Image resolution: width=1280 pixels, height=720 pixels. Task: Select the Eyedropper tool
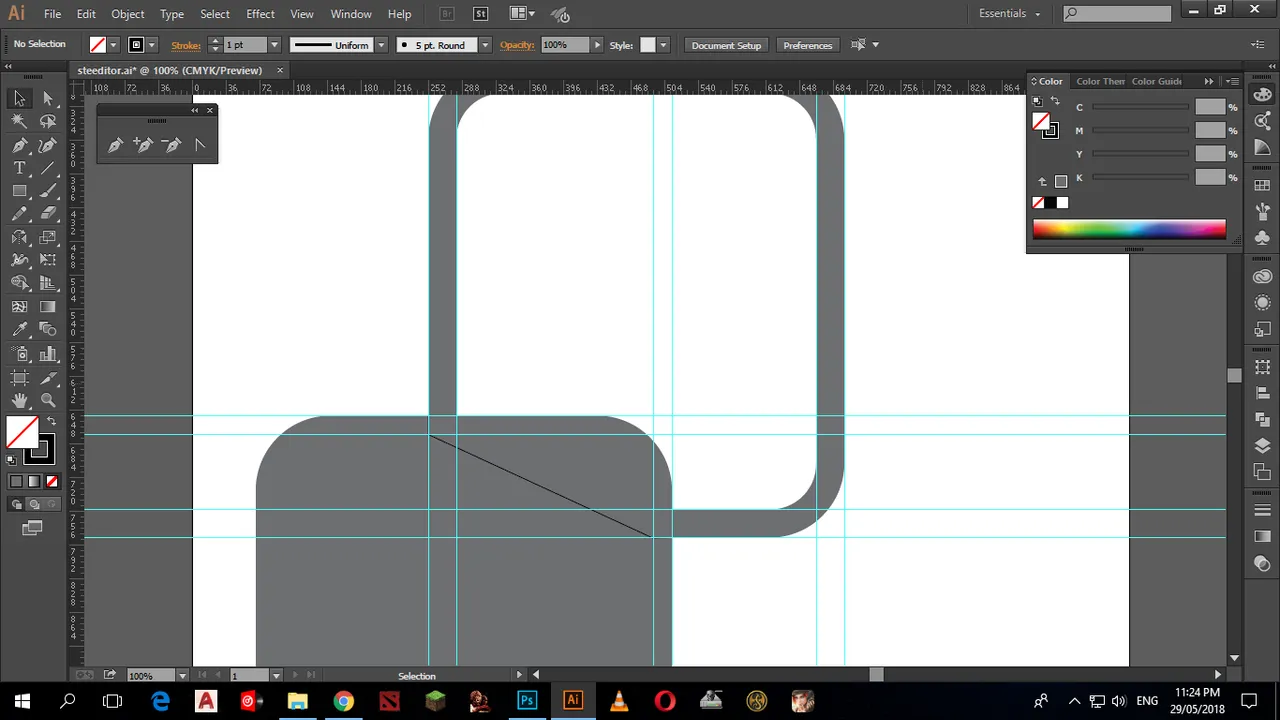pyautogui.click(x=19, y=330)
